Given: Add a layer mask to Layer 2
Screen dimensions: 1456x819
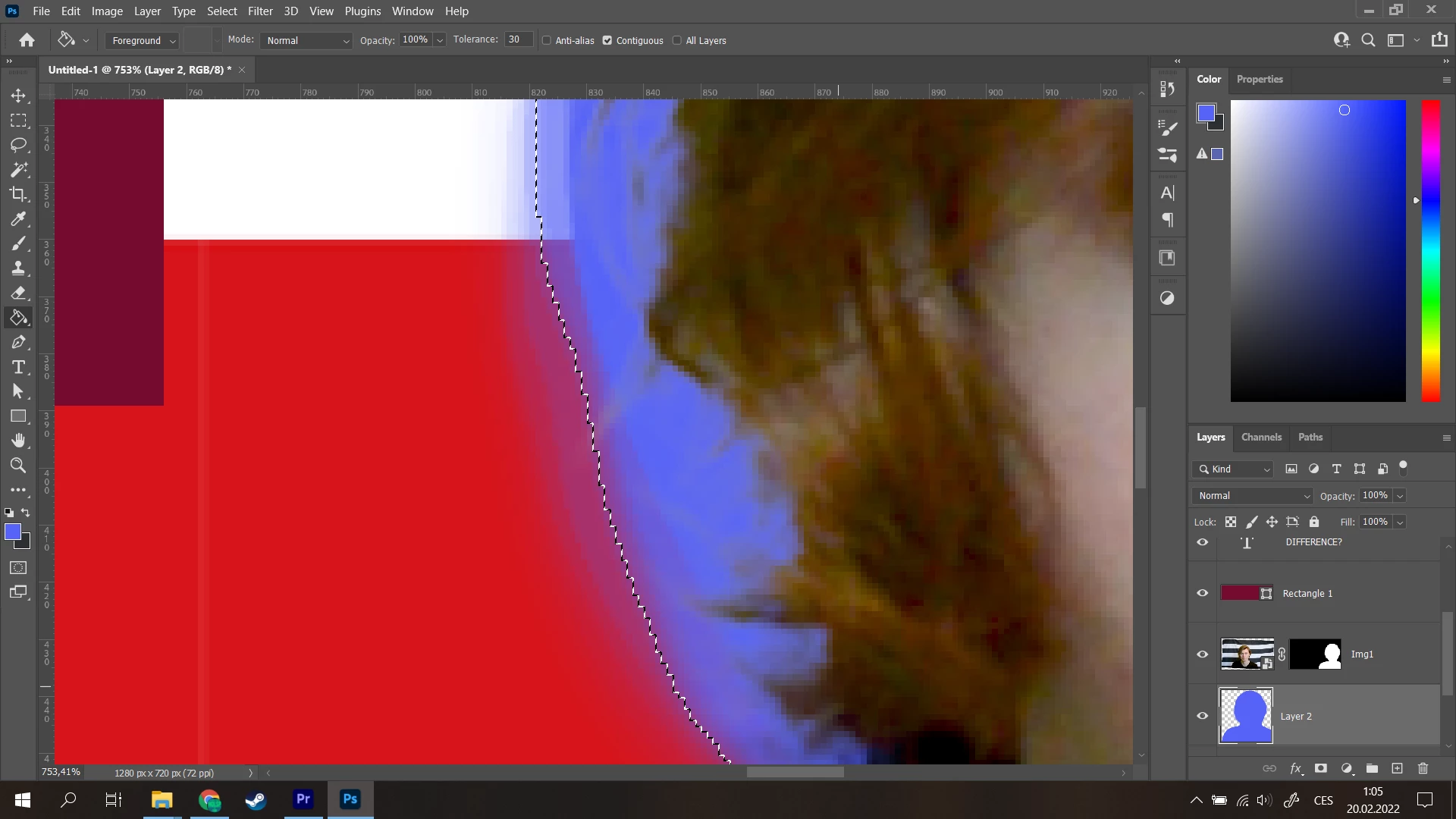Looking at the screenshot, I should coord(1320,768).
